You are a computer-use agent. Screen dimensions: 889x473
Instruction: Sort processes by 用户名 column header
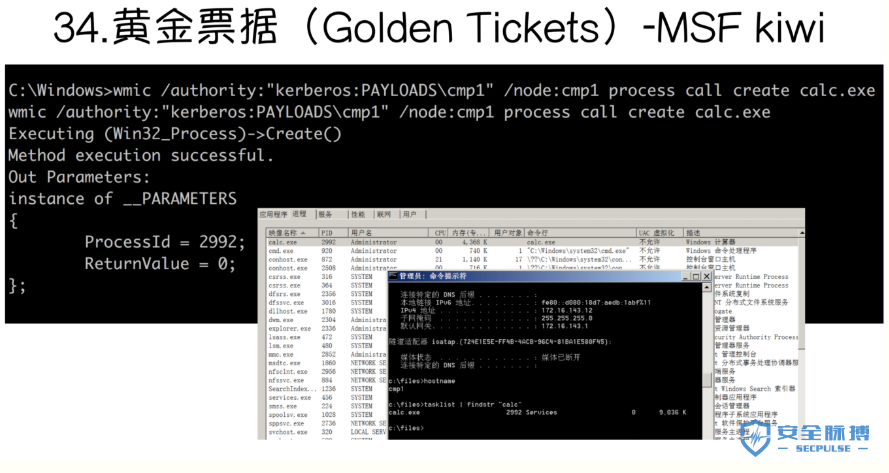coord(388,233)
